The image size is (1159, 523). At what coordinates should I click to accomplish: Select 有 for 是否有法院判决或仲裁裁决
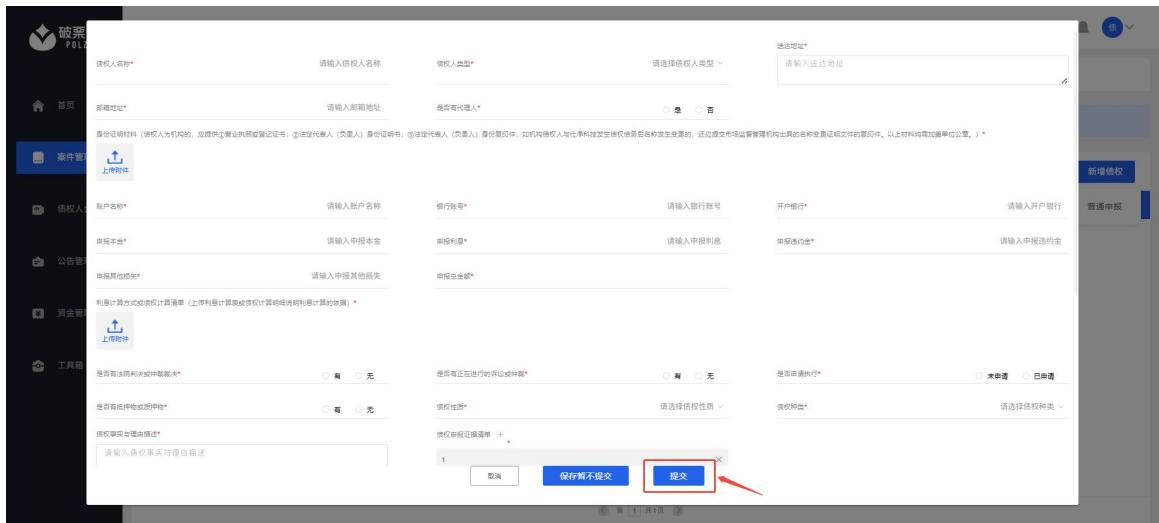click(326, 376)
